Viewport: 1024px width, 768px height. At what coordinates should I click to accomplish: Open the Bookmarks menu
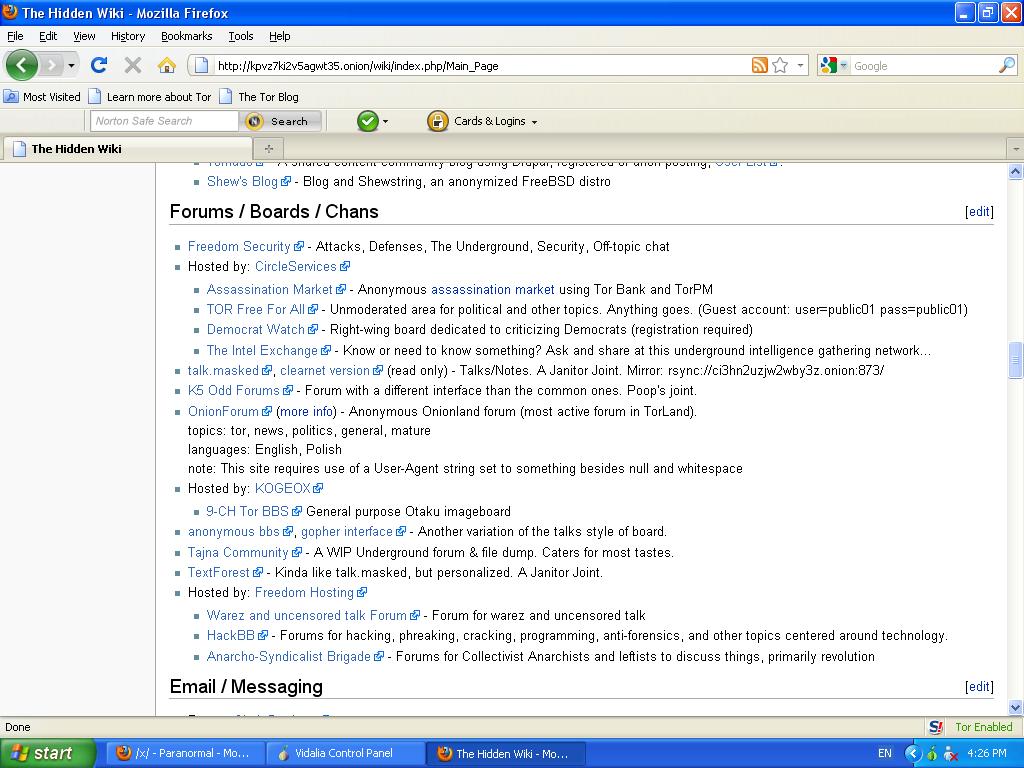pos(186,36)
